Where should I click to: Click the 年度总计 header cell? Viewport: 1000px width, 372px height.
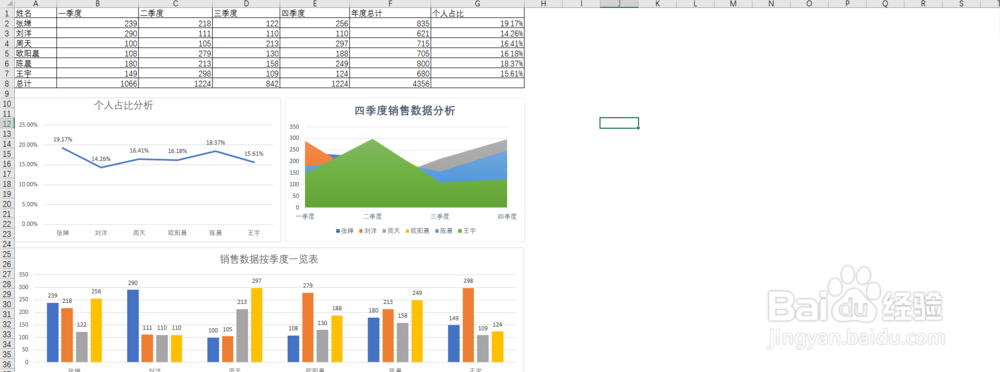390,12
